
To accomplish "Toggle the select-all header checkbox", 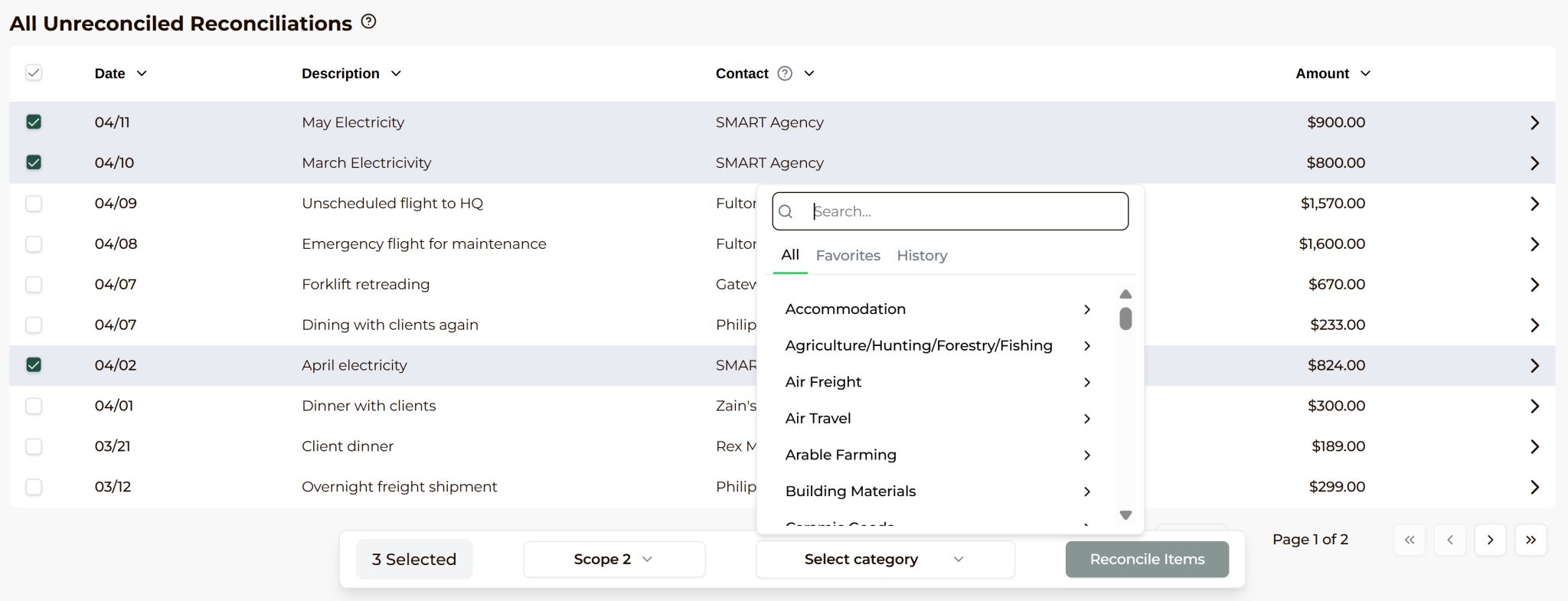I will [x=34, y=73].
